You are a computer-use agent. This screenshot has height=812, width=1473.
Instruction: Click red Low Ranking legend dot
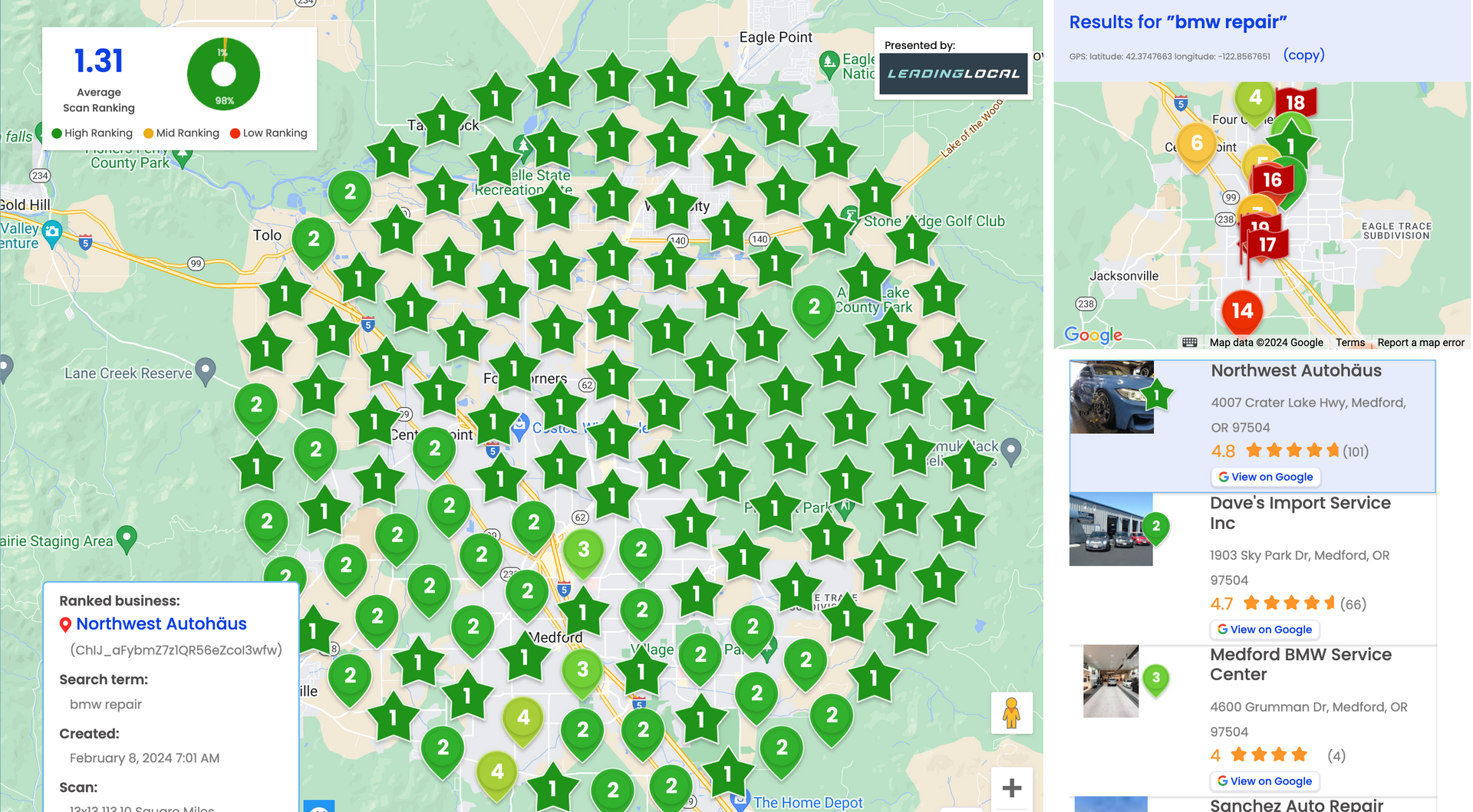[236, 133]
